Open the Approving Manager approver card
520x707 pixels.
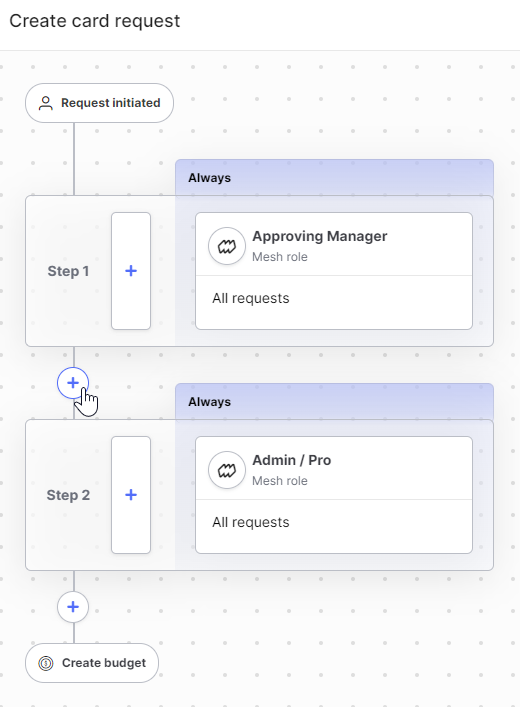334,271
